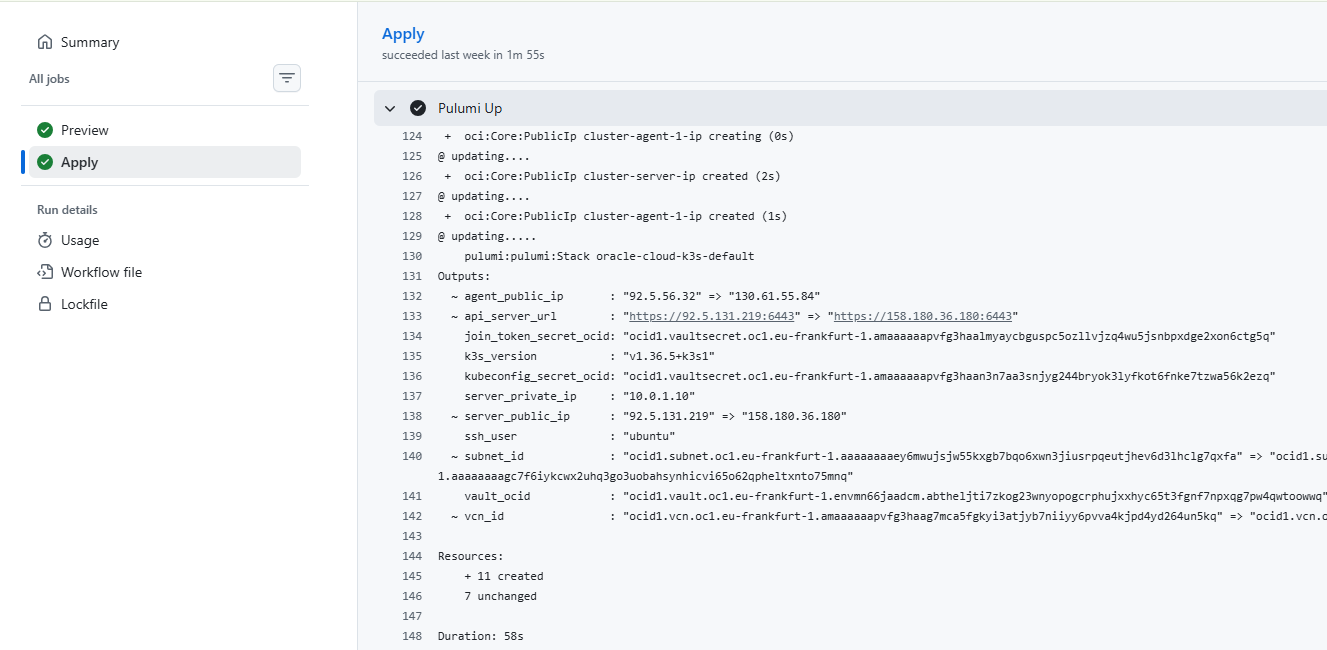Click the Apply heading link
The height and width of the screenshot is (650, 1327).
pyautogui.click(x=403, y=34)
